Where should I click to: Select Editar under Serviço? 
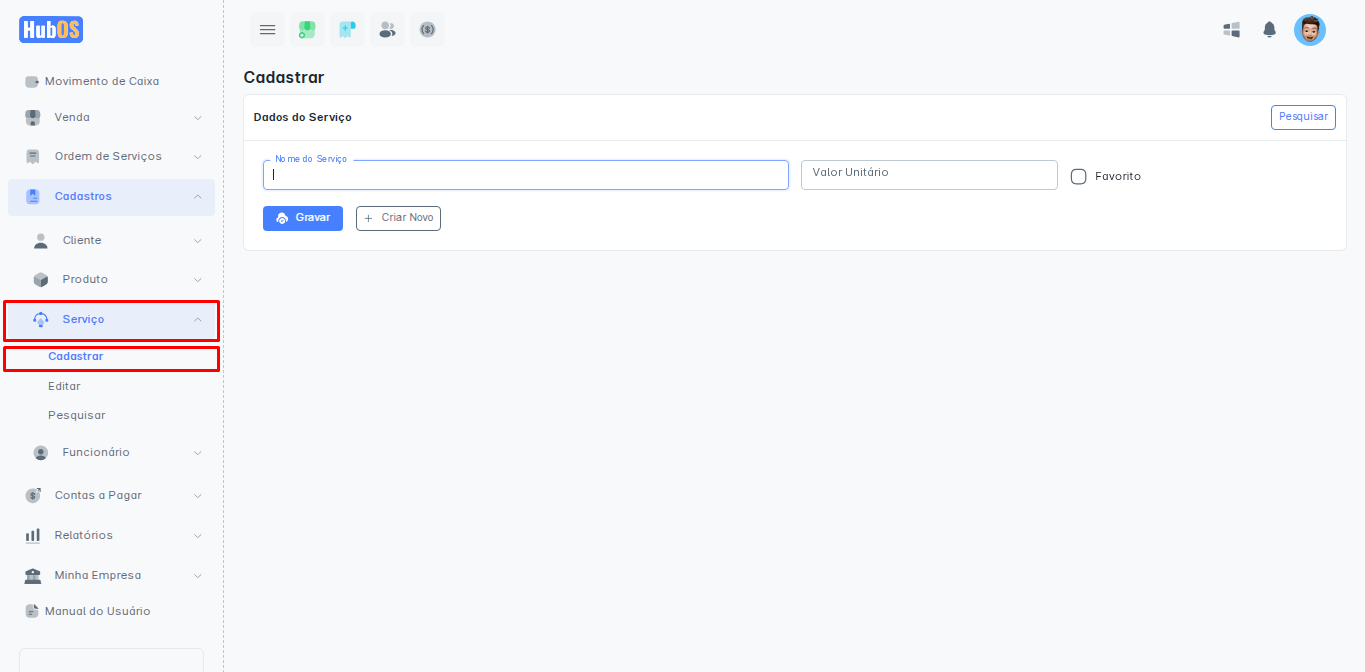pos(64,386)
